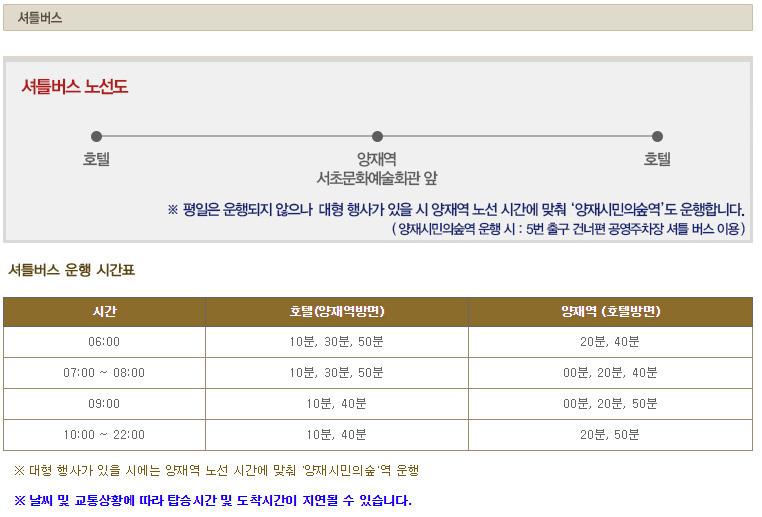The height and width of the screenshot is (517, 762).
Task: Select the 셔틀버스 title bar at top
Action: (377, 18)
